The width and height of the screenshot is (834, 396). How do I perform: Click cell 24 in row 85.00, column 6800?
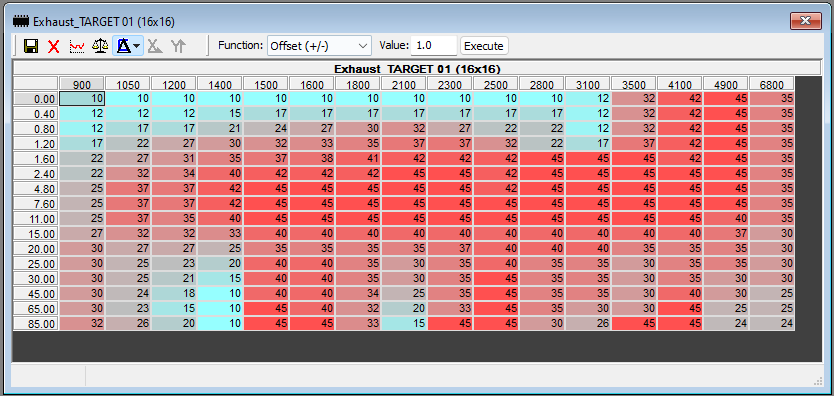[x=772, y=323]
